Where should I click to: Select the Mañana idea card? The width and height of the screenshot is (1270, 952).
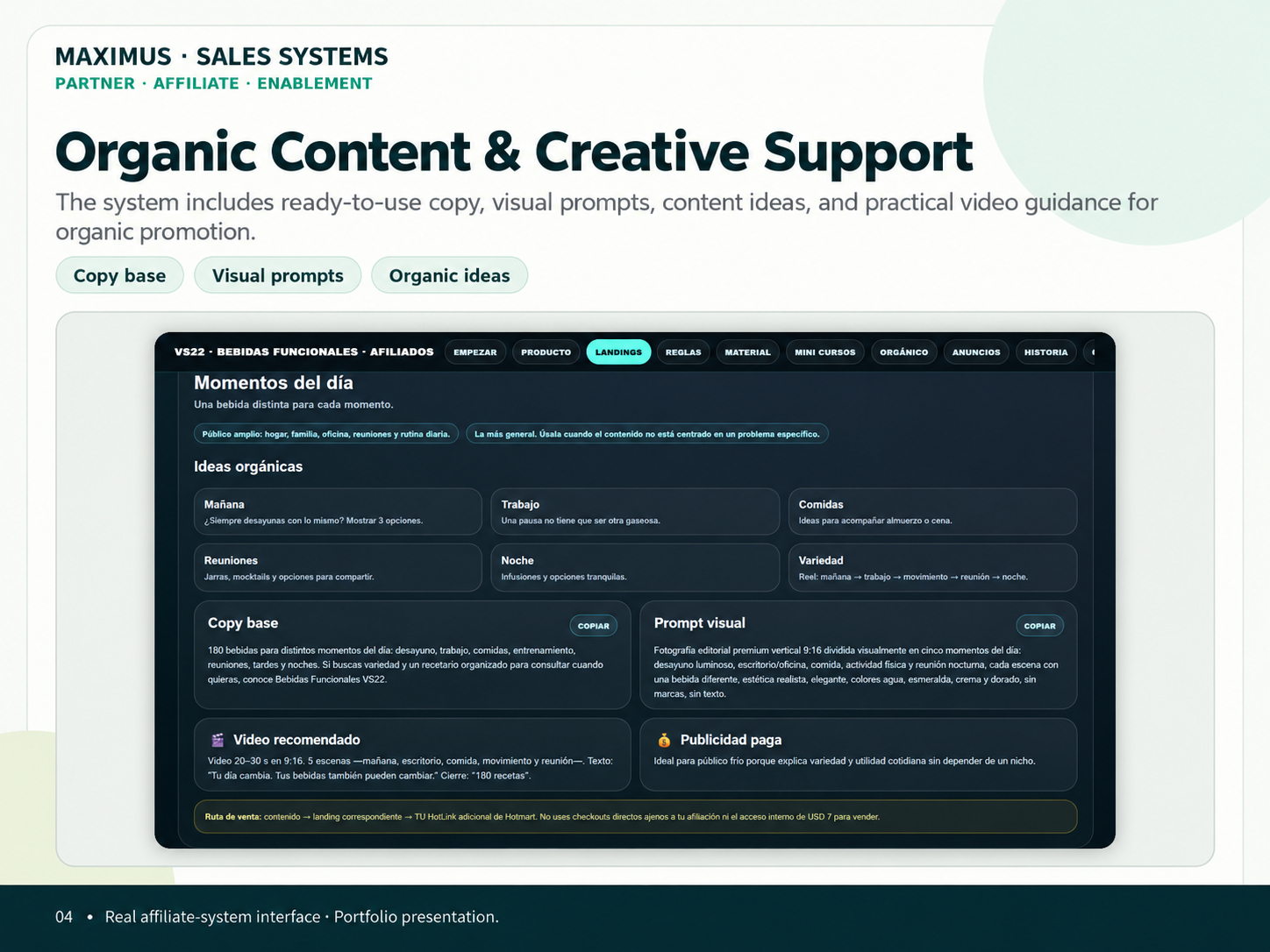[338, 512]
